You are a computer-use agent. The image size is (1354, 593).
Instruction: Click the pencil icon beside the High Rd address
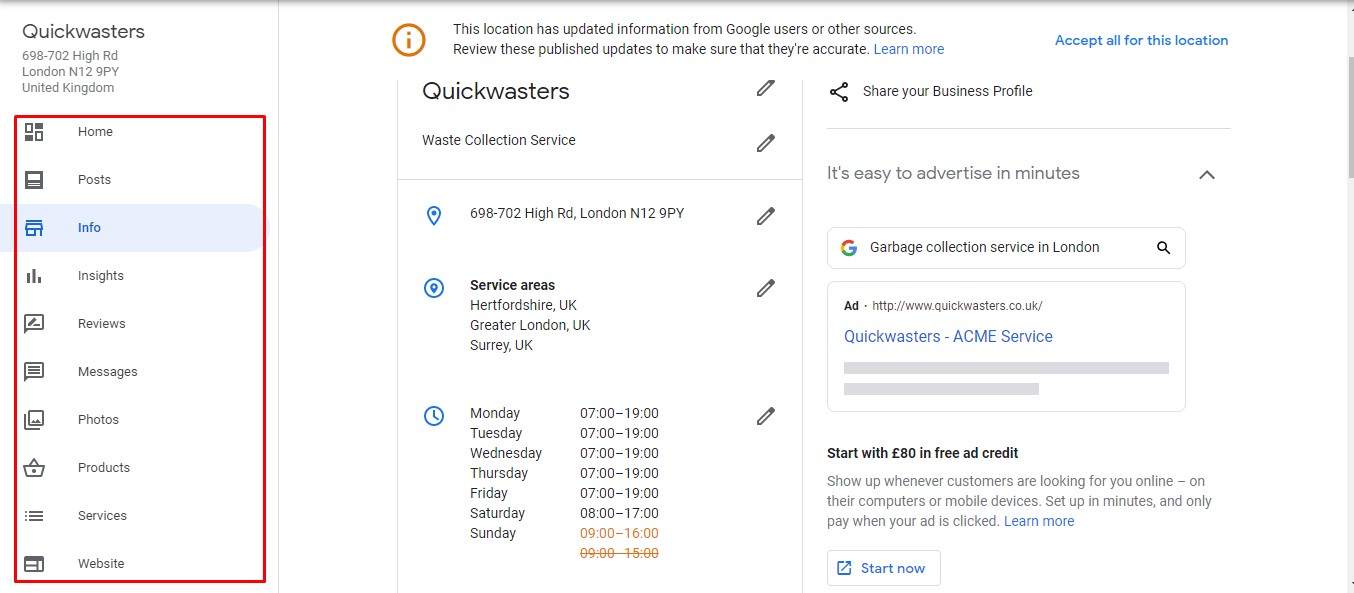(766, 215)
